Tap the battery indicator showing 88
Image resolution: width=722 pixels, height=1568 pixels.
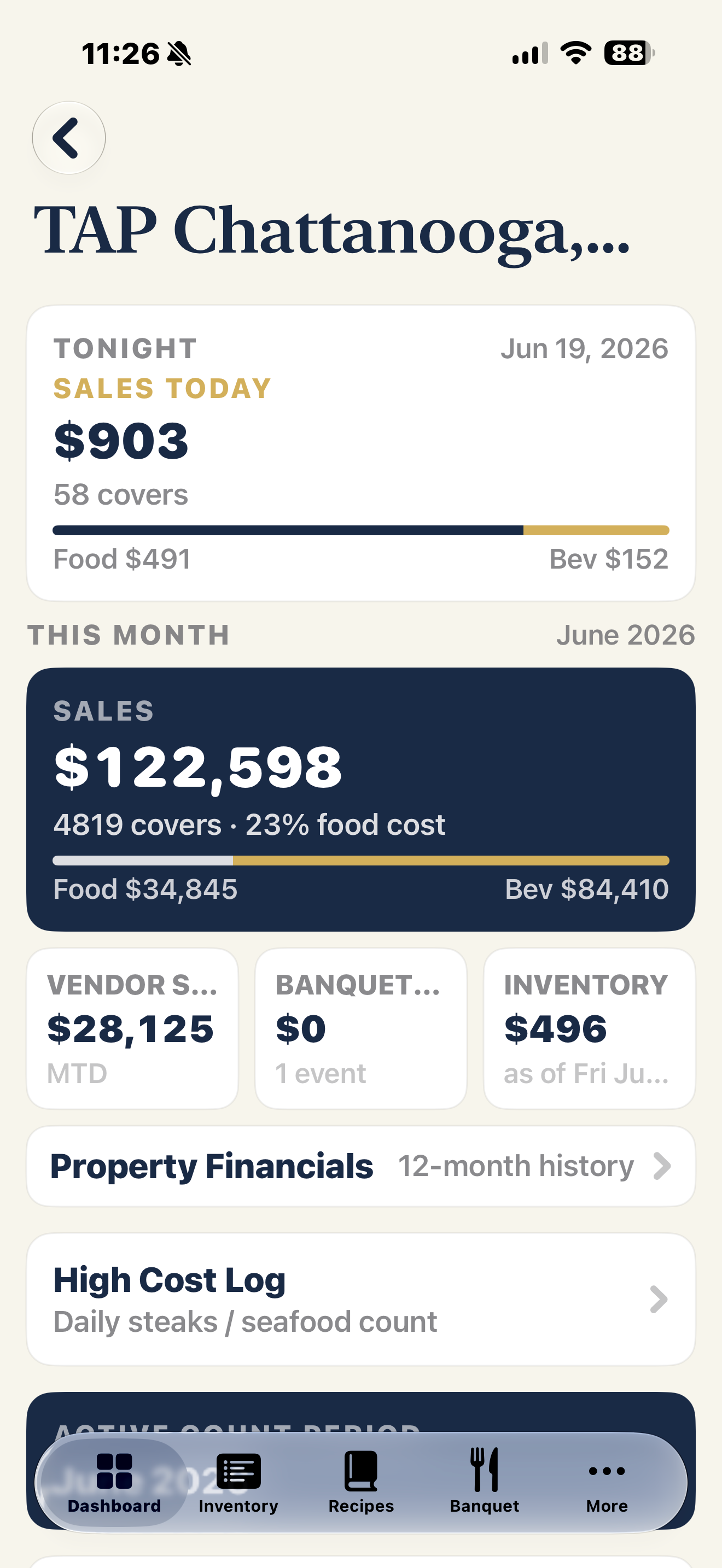pyautogui.click(x=629, y=53)
